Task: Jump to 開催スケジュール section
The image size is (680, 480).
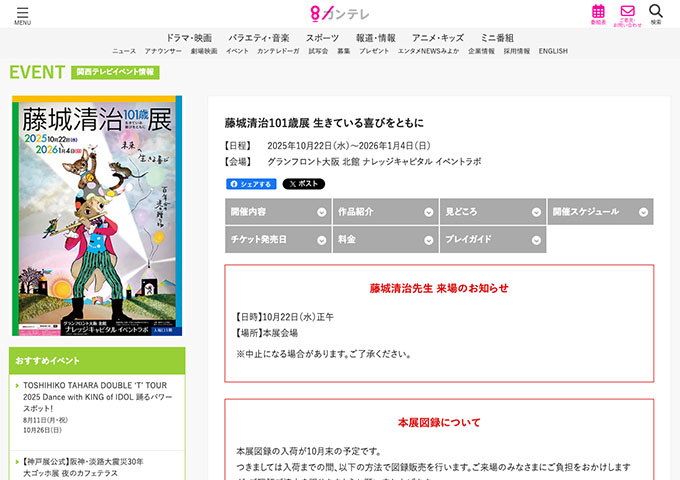Action: [600, 212]
